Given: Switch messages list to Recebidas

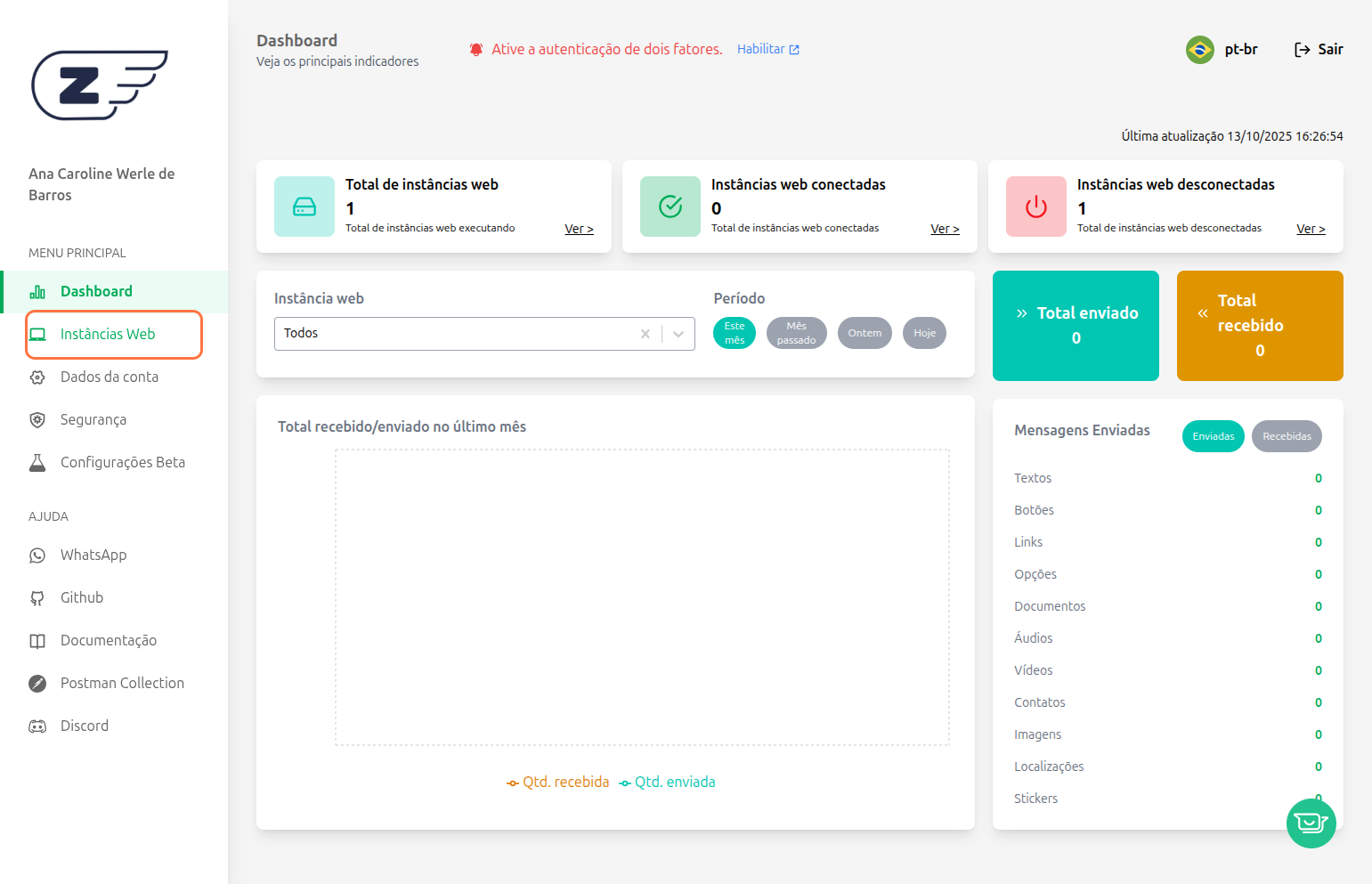Looking at the screenshot, I should point(1286,436).
